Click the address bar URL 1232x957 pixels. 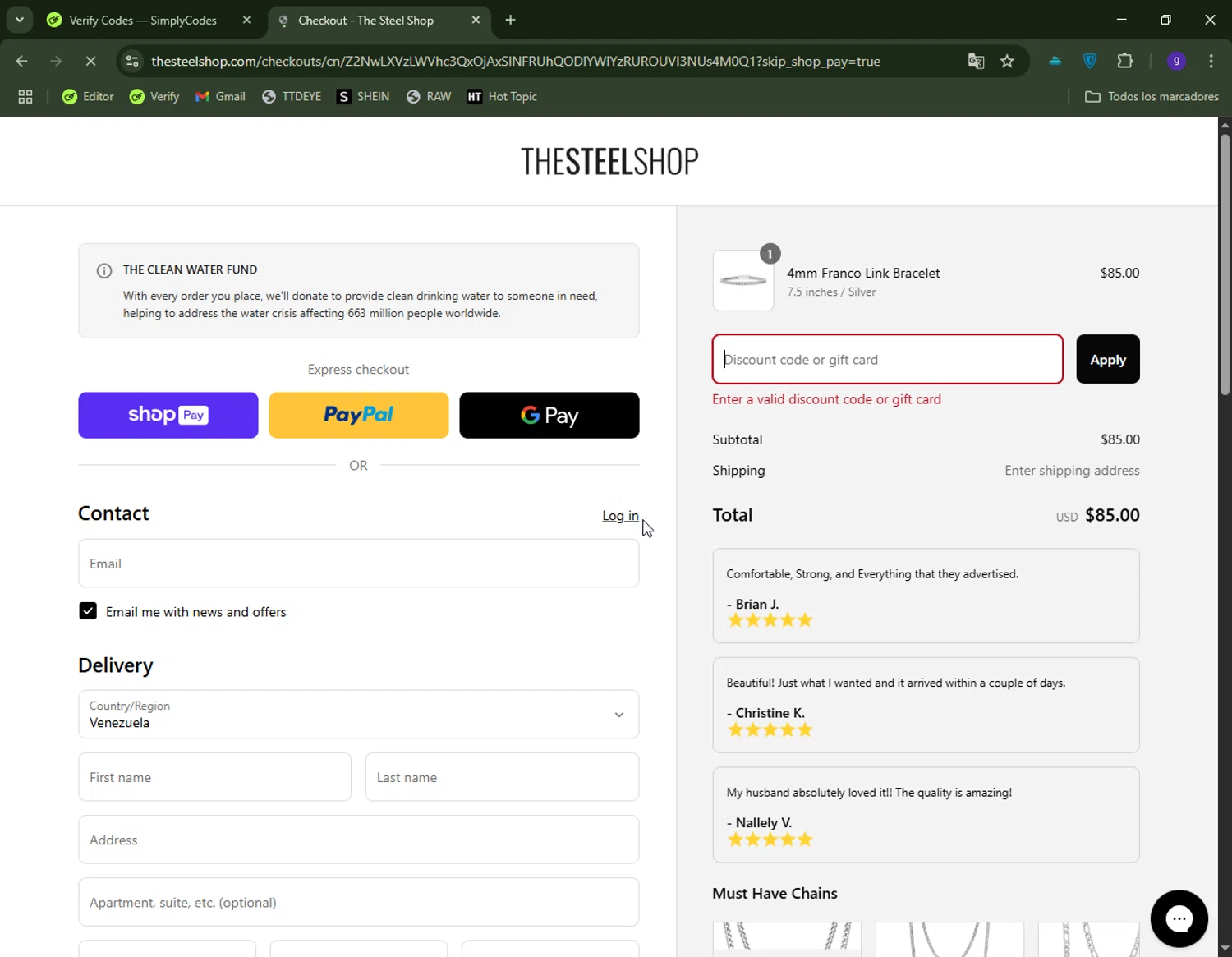[x=516, y=61]
